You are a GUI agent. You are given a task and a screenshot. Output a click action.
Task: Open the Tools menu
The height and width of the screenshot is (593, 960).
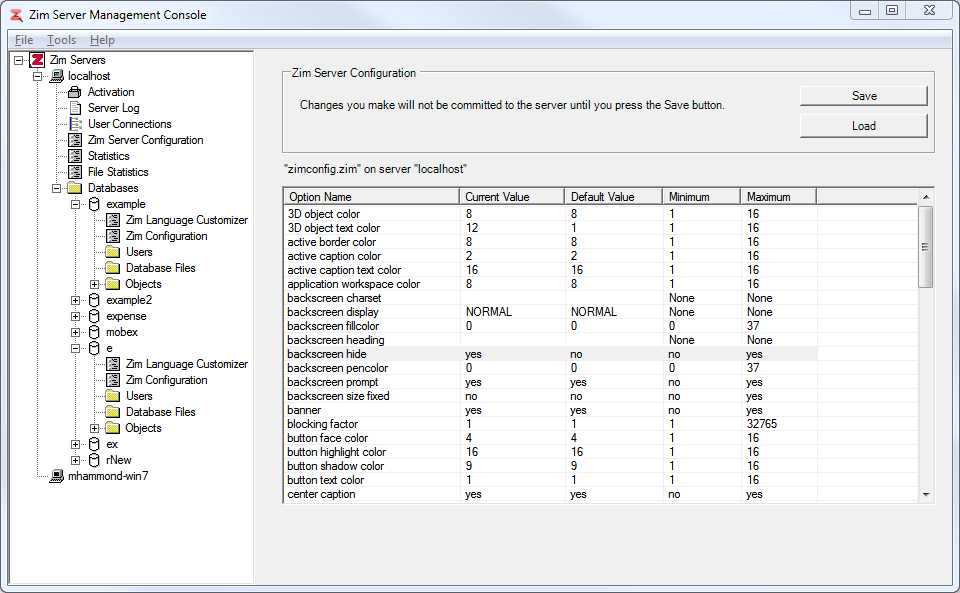tap(61, 40)
